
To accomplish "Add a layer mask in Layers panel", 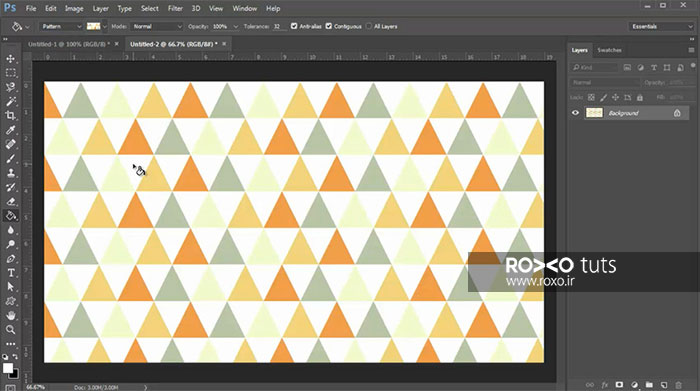I will click(x=619, y=385).
